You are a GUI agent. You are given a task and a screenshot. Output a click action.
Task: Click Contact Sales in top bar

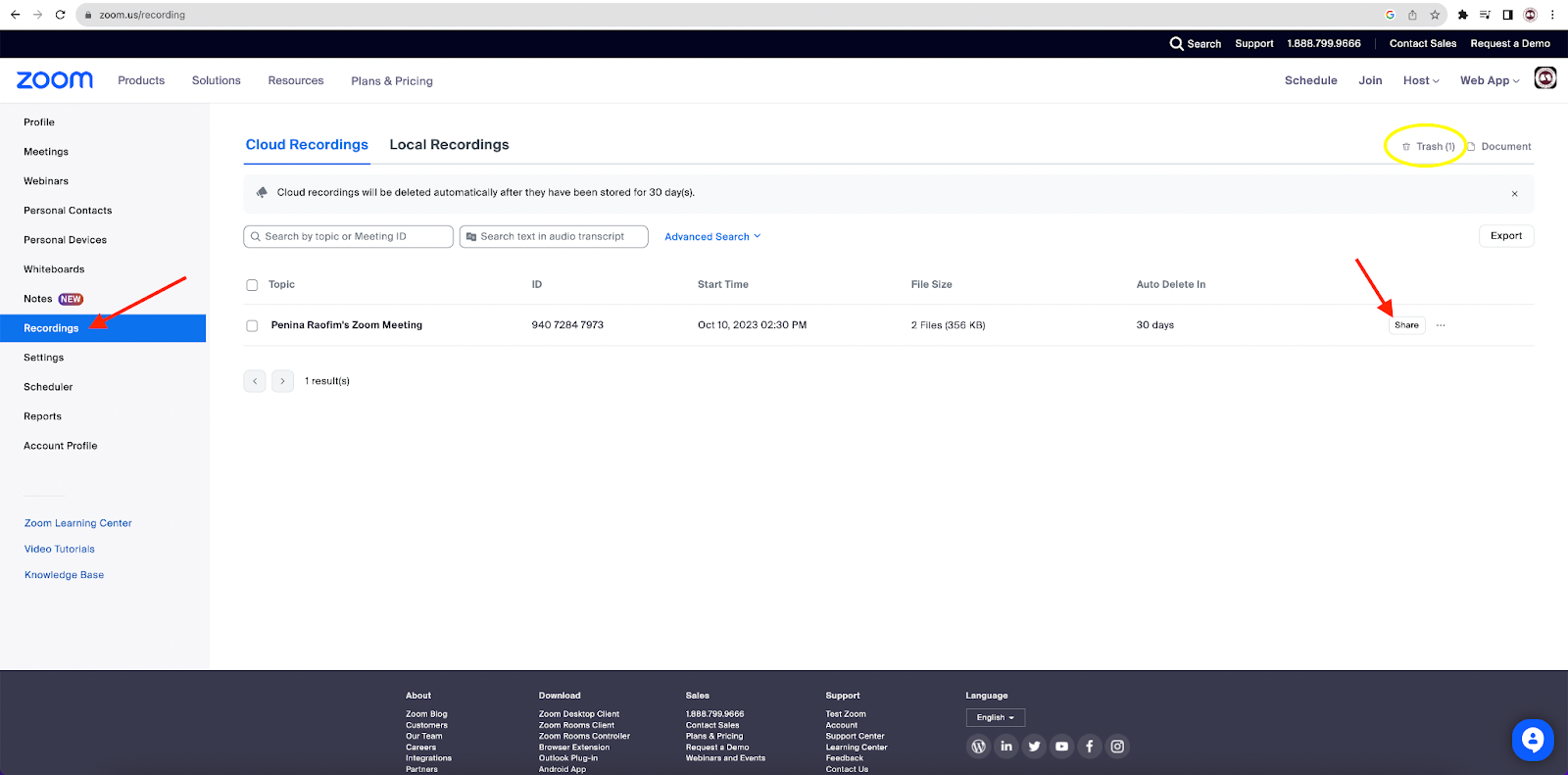tap(1423, 43)
